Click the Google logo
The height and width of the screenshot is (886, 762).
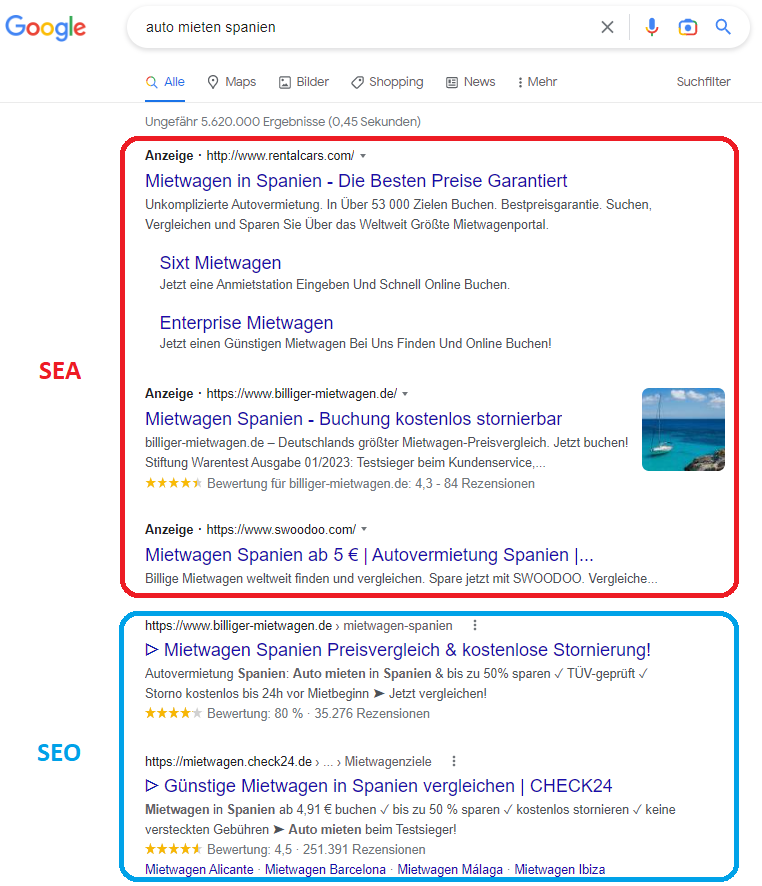click(x=46, y=28)
